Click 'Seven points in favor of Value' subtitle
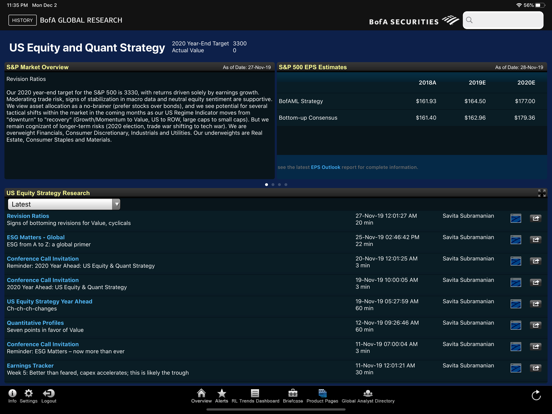The image size is (552, 414). (x=45, y=330)
